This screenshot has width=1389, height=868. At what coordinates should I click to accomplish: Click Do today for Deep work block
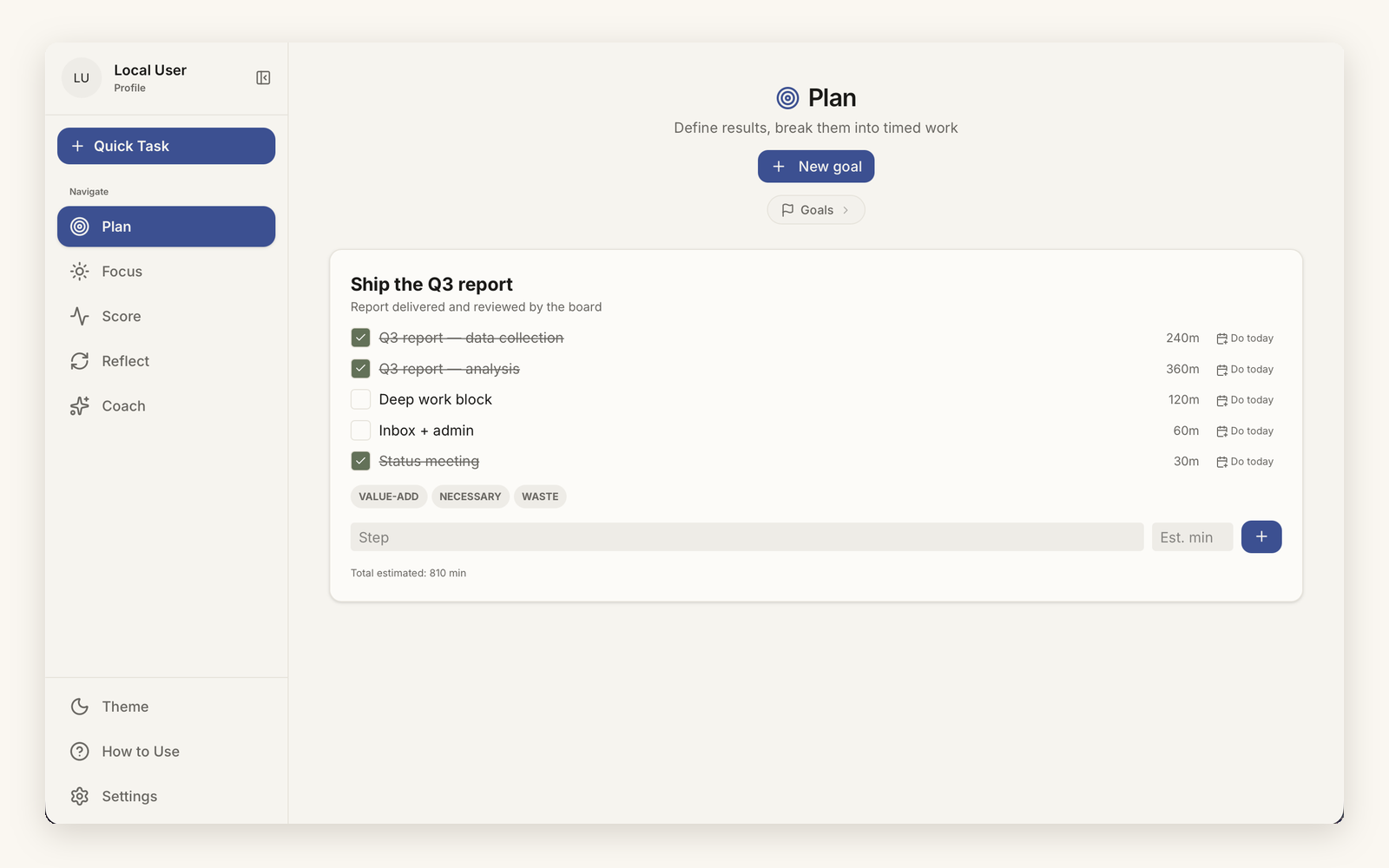pyautogui.click(x=1245, y=400)
